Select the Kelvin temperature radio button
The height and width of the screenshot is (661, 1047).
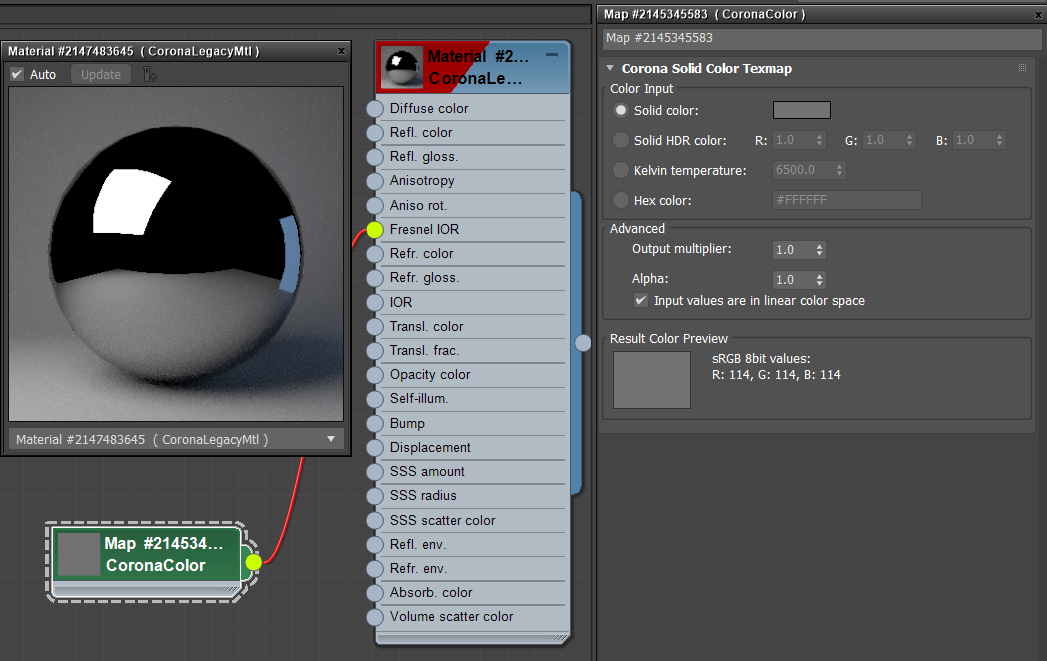621,170
